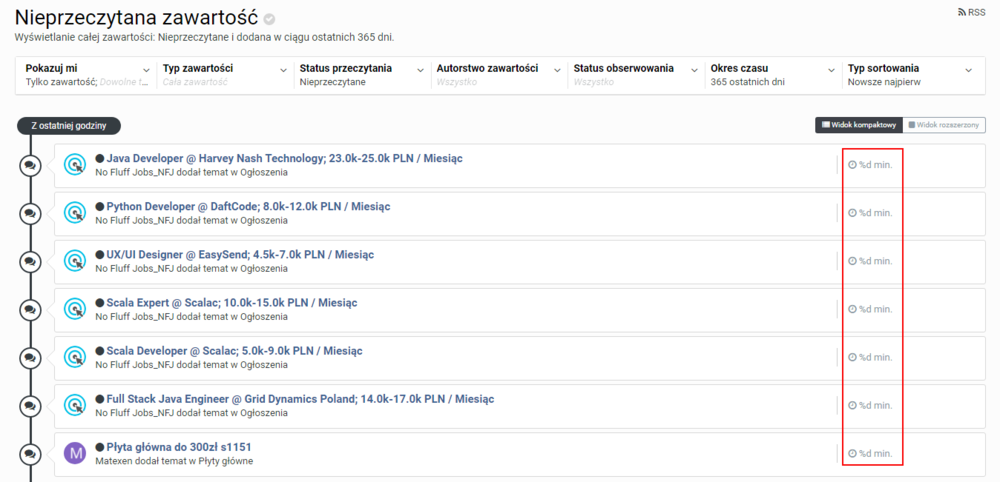
Task: Click the 'No Fluff Jobs_NFJ' line under Full Stack Java
Action: [191, 413]
